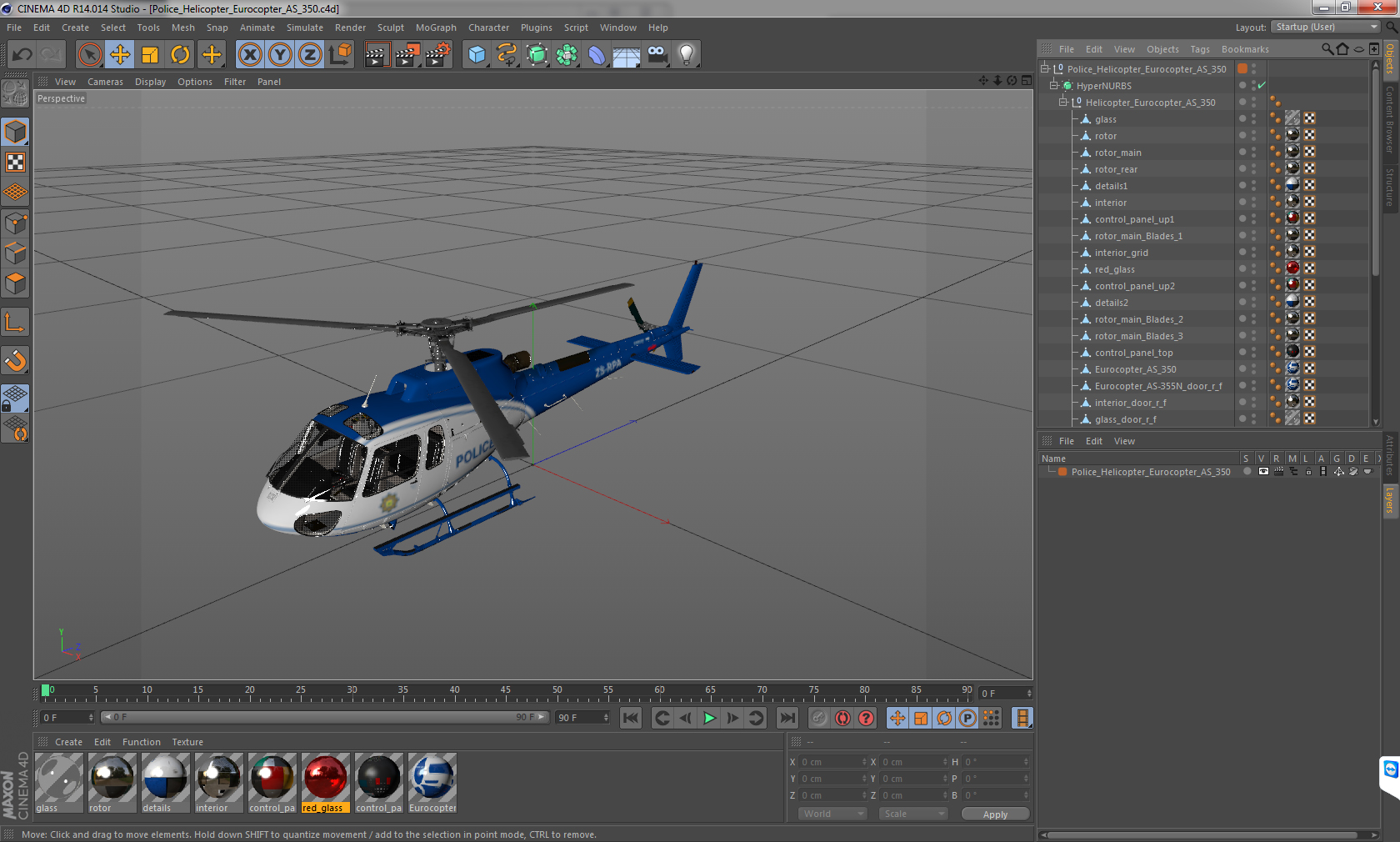Click the Undo arrow icon
Image resolution: width=1400 pixels, height=842 pixels.
coord(22,55)
